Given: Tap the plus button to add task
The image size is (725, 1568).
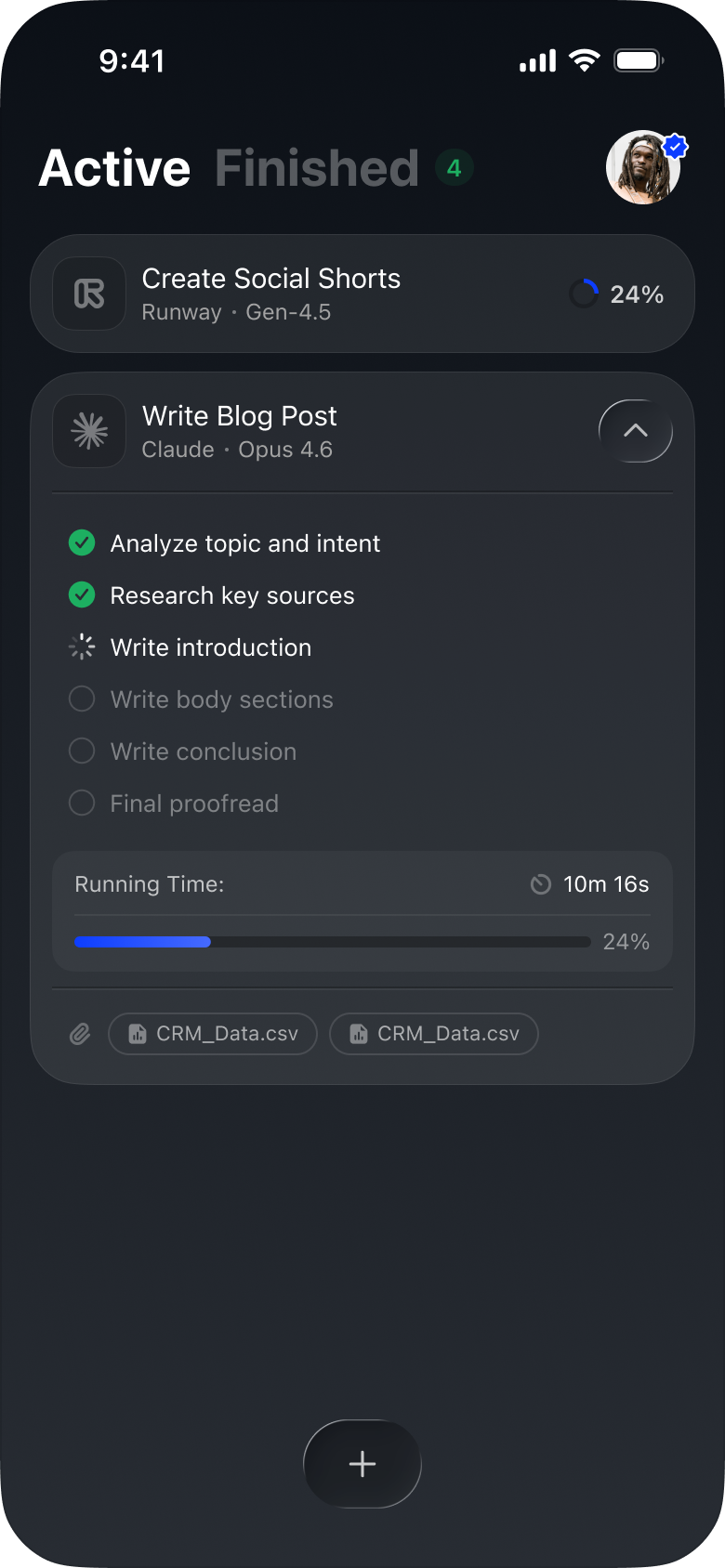Looking at the screenshot, I should point(362,1464).
